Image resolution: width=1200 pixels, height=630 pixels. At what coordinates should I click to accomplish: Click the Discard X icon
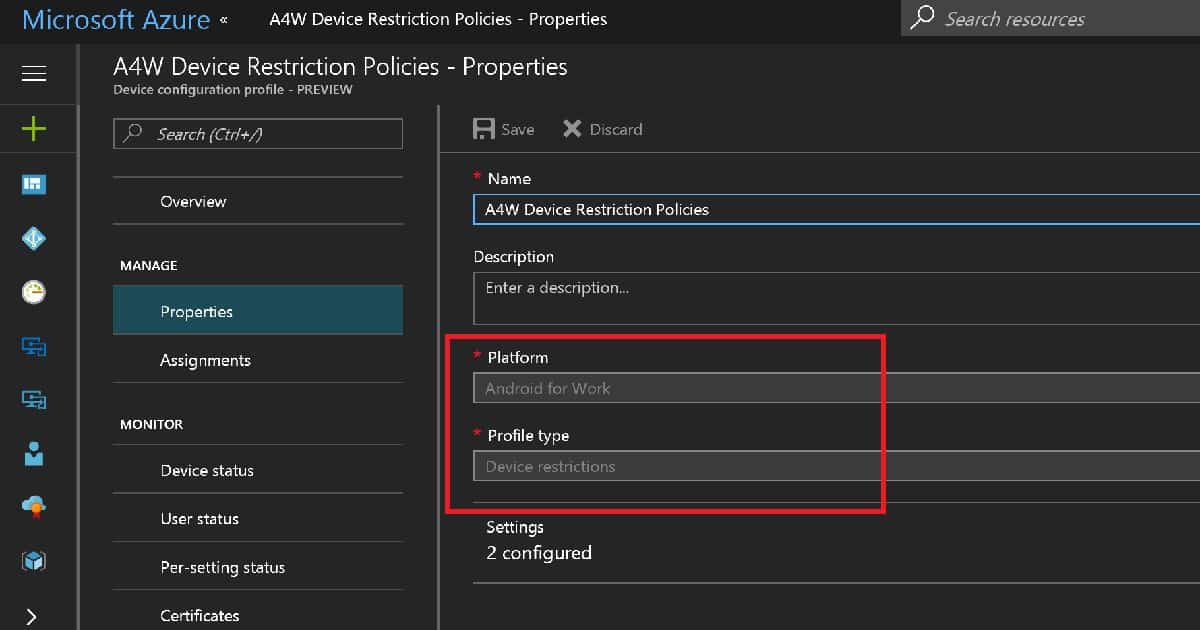tap(572, 129)
